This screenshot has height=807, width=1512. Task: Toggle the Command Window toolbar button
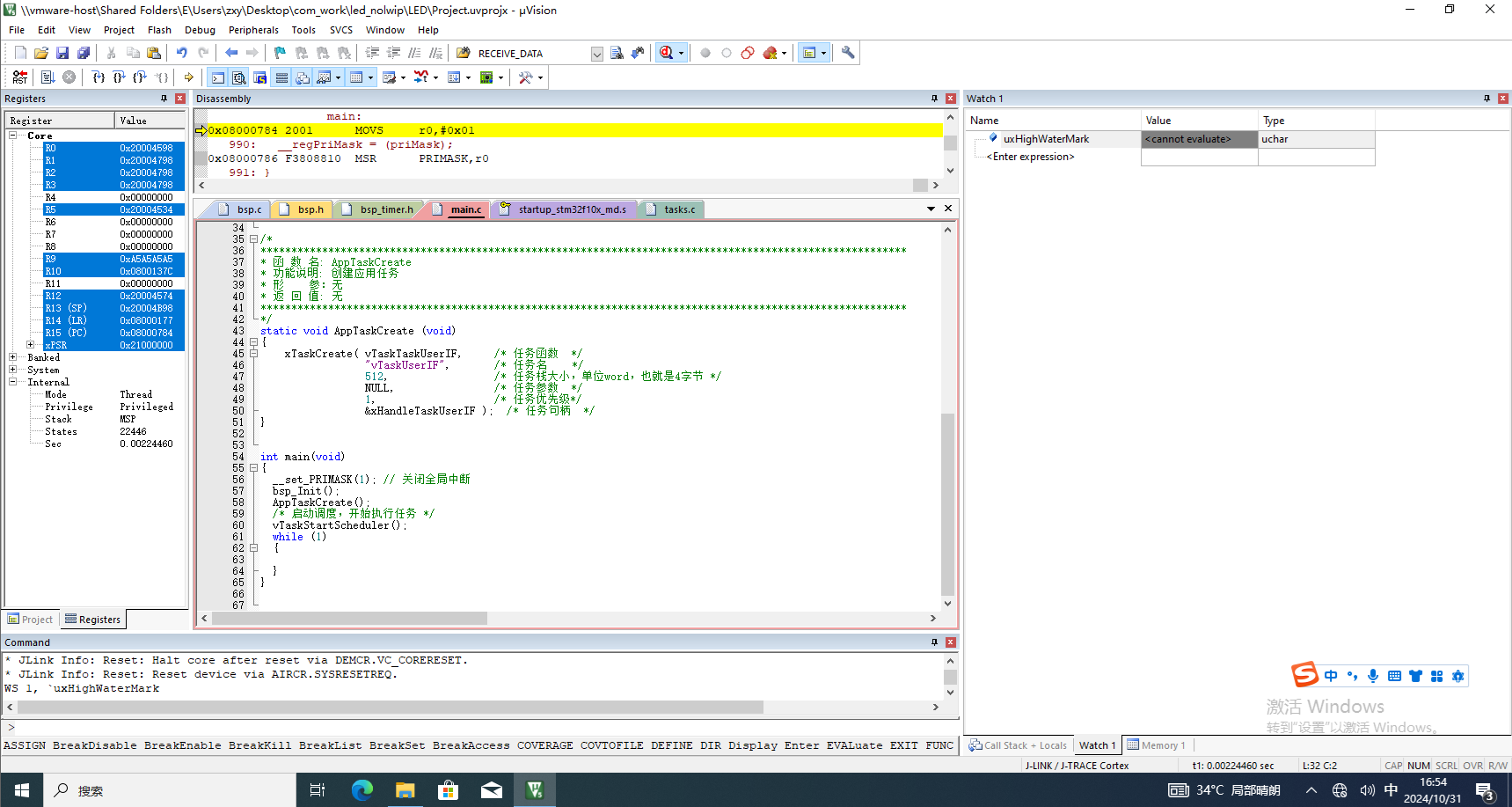point(217,77)
